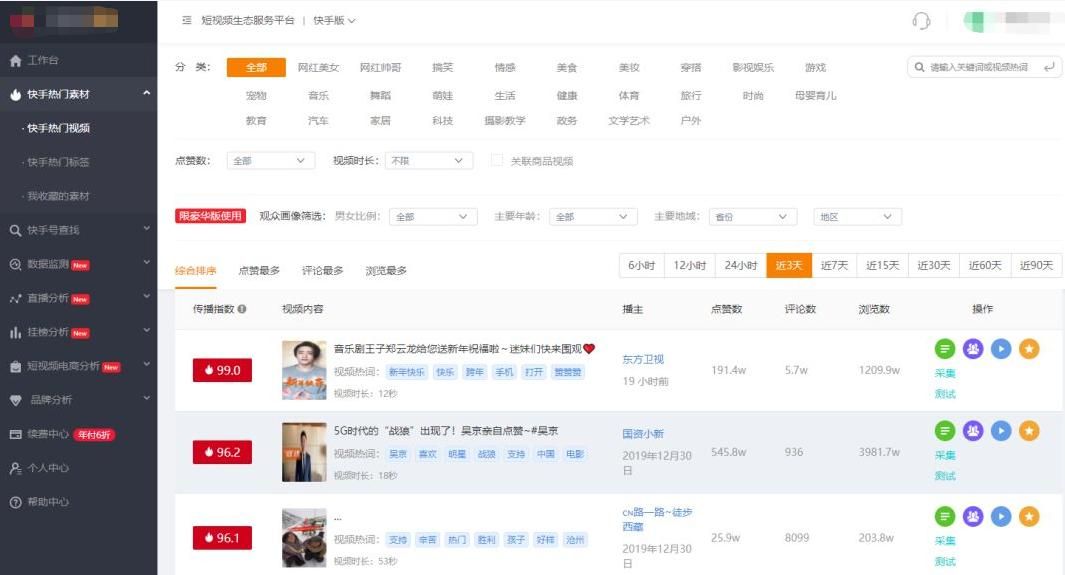Open 东方卫视 broadcaster link

point(643,359)
